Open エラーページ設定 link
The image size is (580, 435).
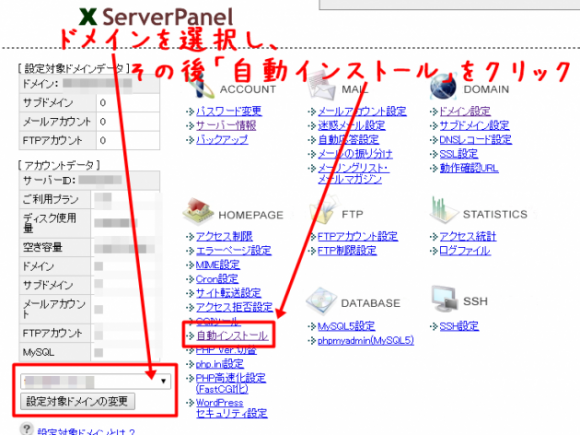click(x=233, y=250)
